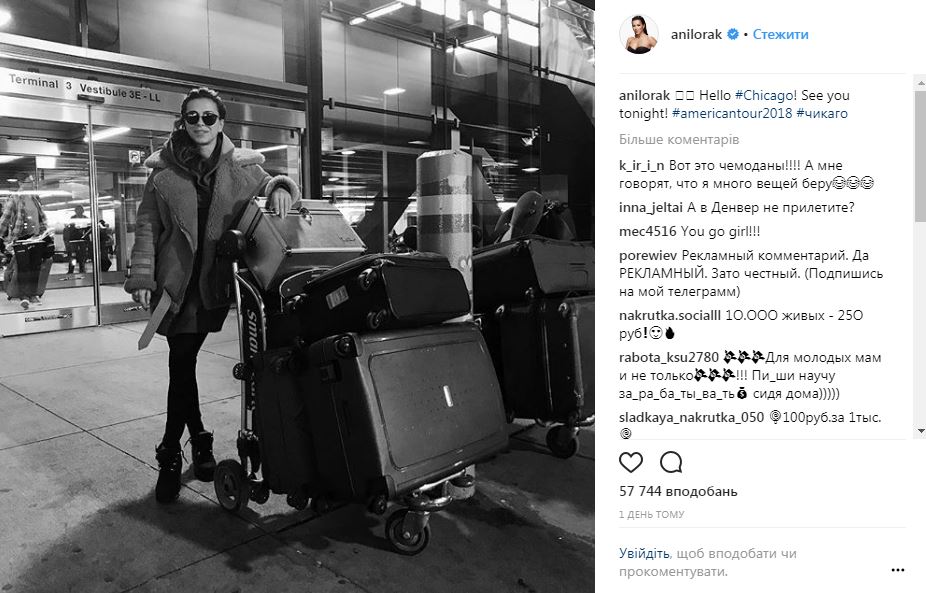Click the 57 744 вподобань likes count
This screenshot has width=926, height=593.
[x=678, y=491]
